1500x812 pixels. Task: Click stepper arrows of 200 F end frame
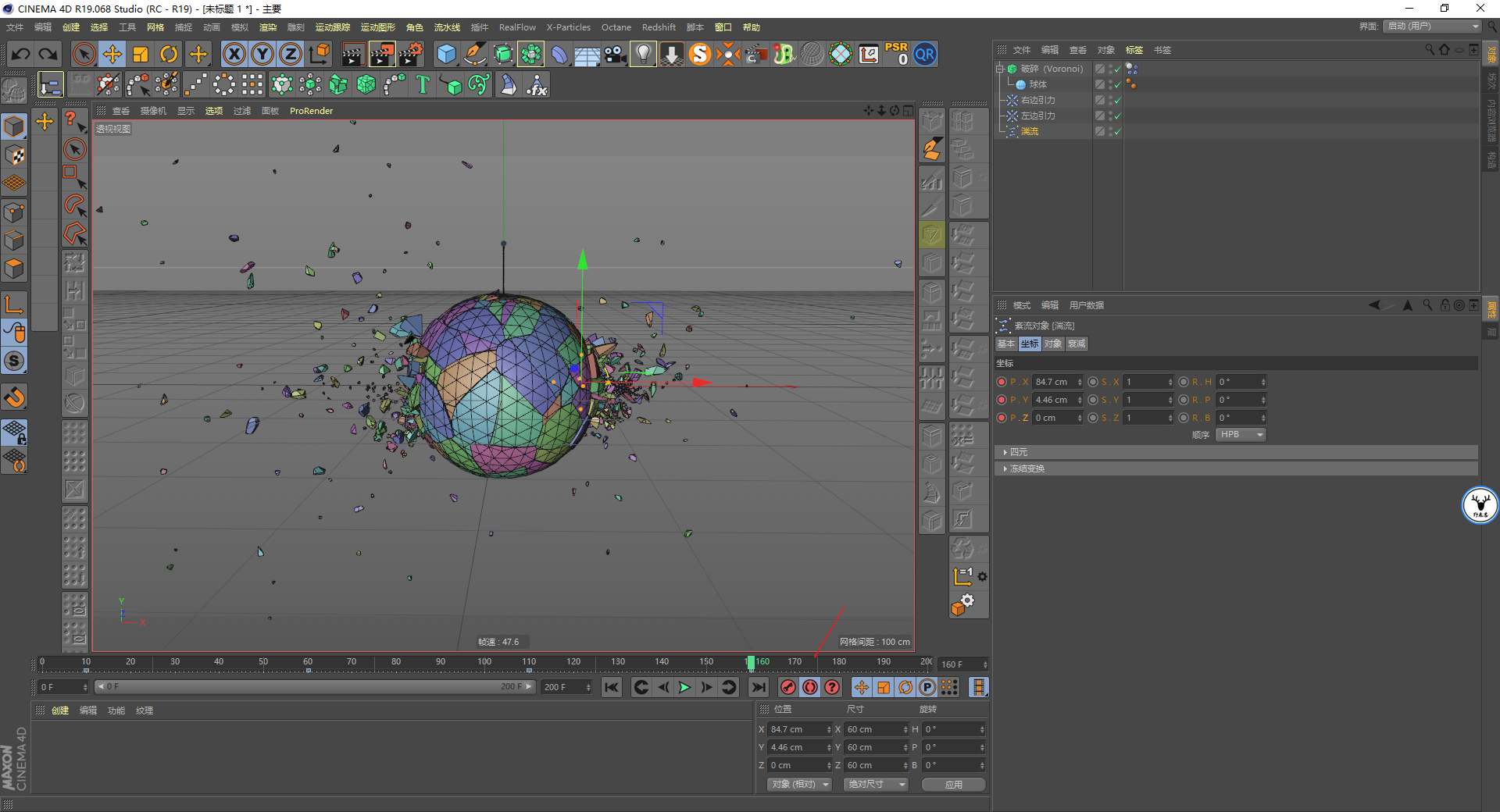click(x=588, y=687)
